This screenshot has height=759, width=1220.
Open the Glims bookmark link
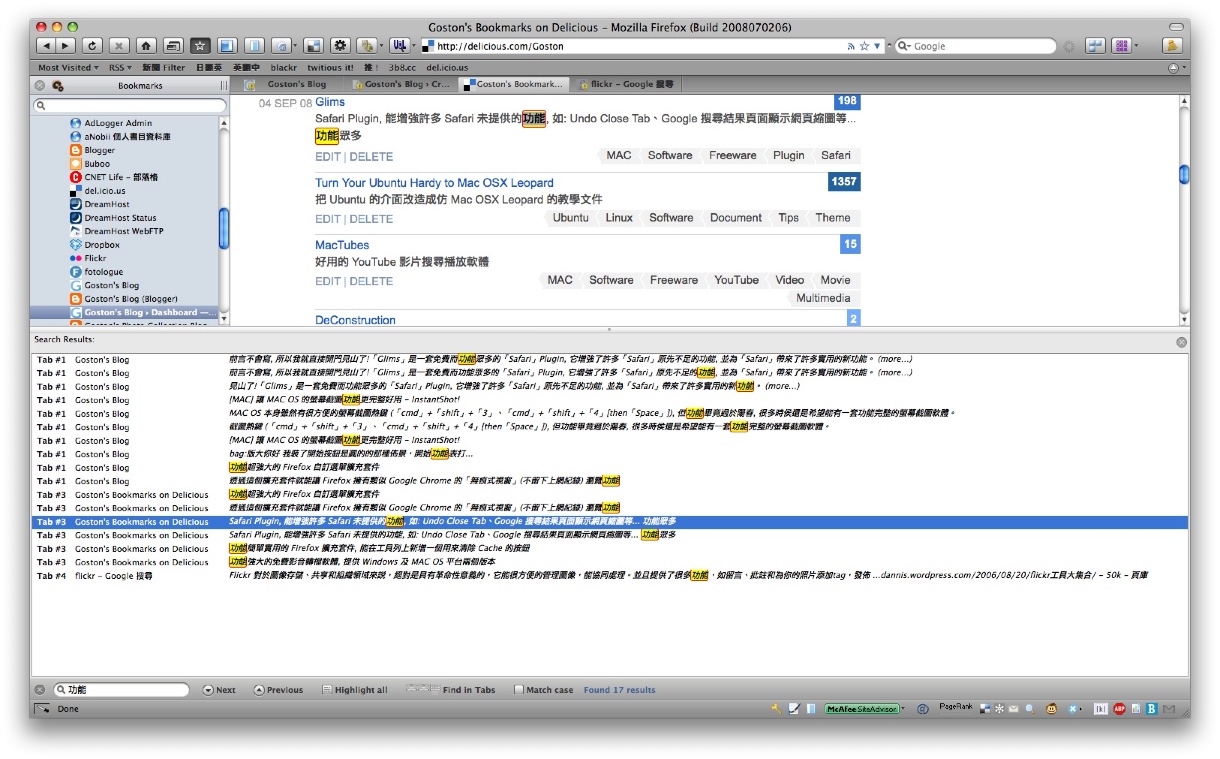[x=330, y=102]
